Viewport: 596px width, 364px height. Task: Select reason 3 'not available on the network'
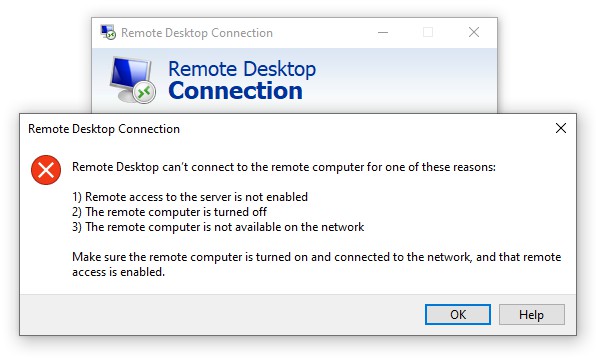pyautogui.click(x=218, y=227)
